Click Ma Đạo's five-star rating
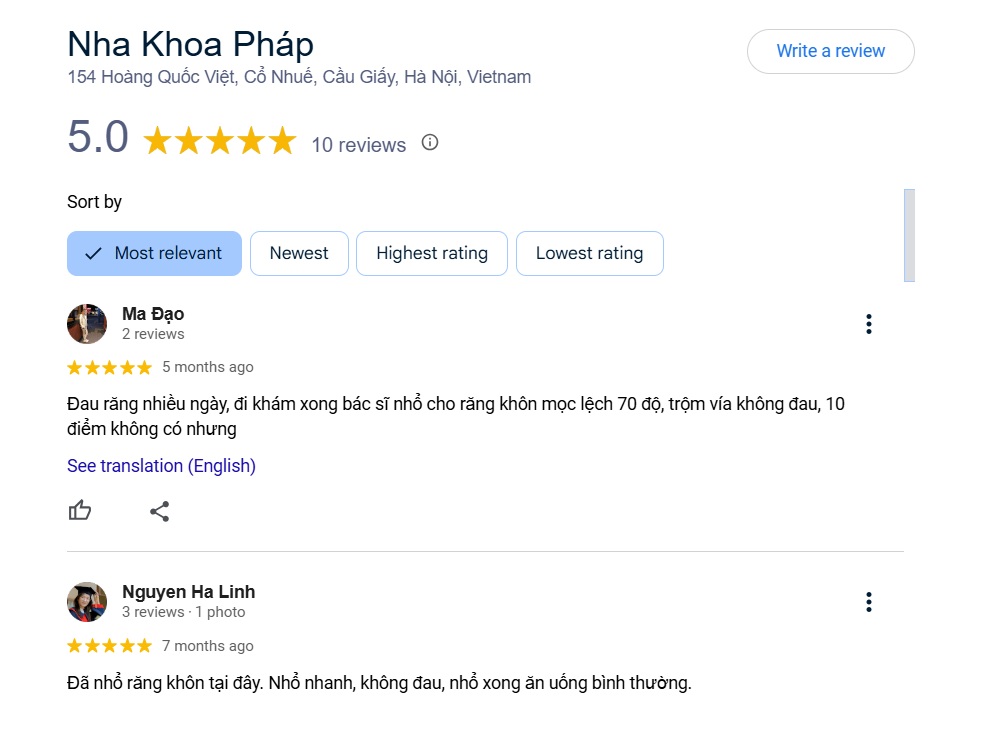Screen dimensions: 990x729 (x=109, y=367)
